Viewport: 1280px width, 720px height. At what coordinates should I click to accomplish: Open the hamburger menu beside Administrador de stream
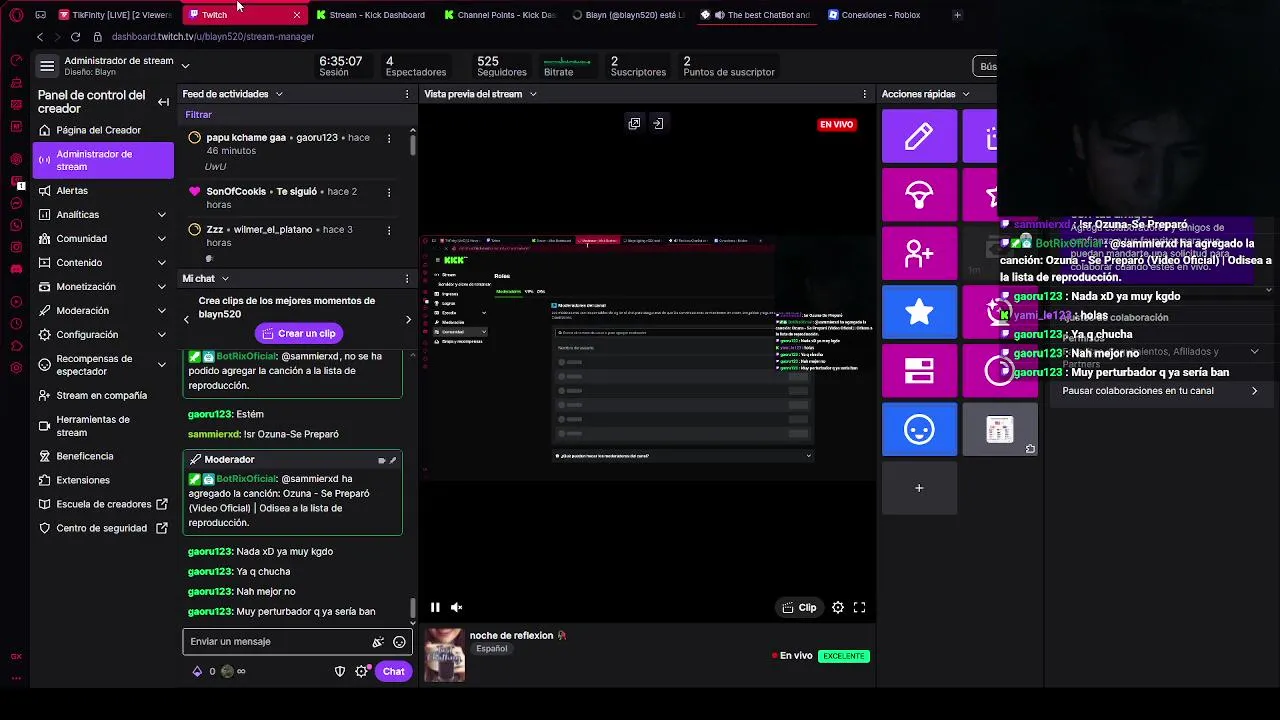[46, 66]
